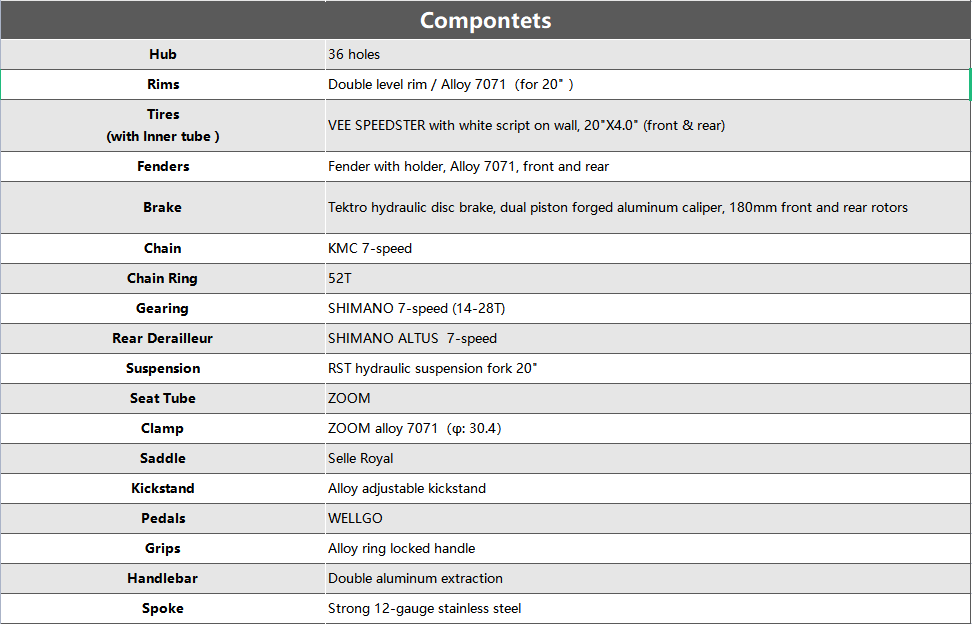Click the '36 holes' value cell

click(354, 54)
